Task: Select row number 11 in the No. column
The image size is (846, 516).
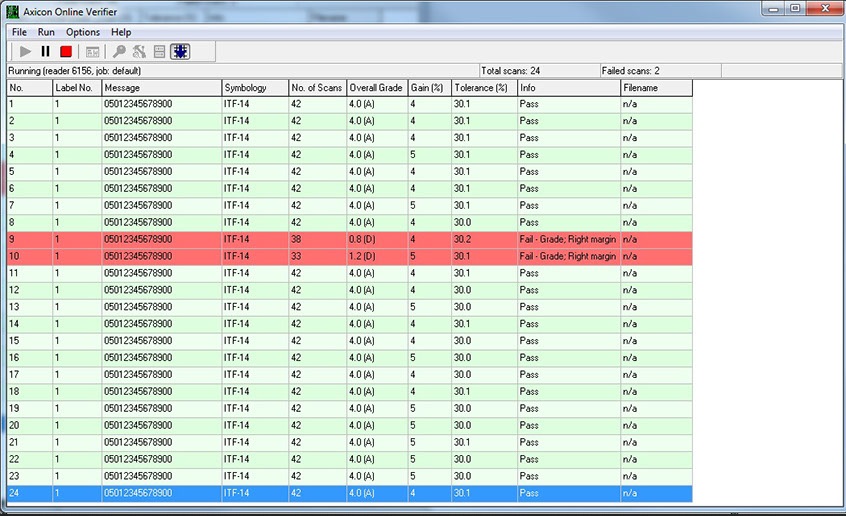Action: [30, 273]
